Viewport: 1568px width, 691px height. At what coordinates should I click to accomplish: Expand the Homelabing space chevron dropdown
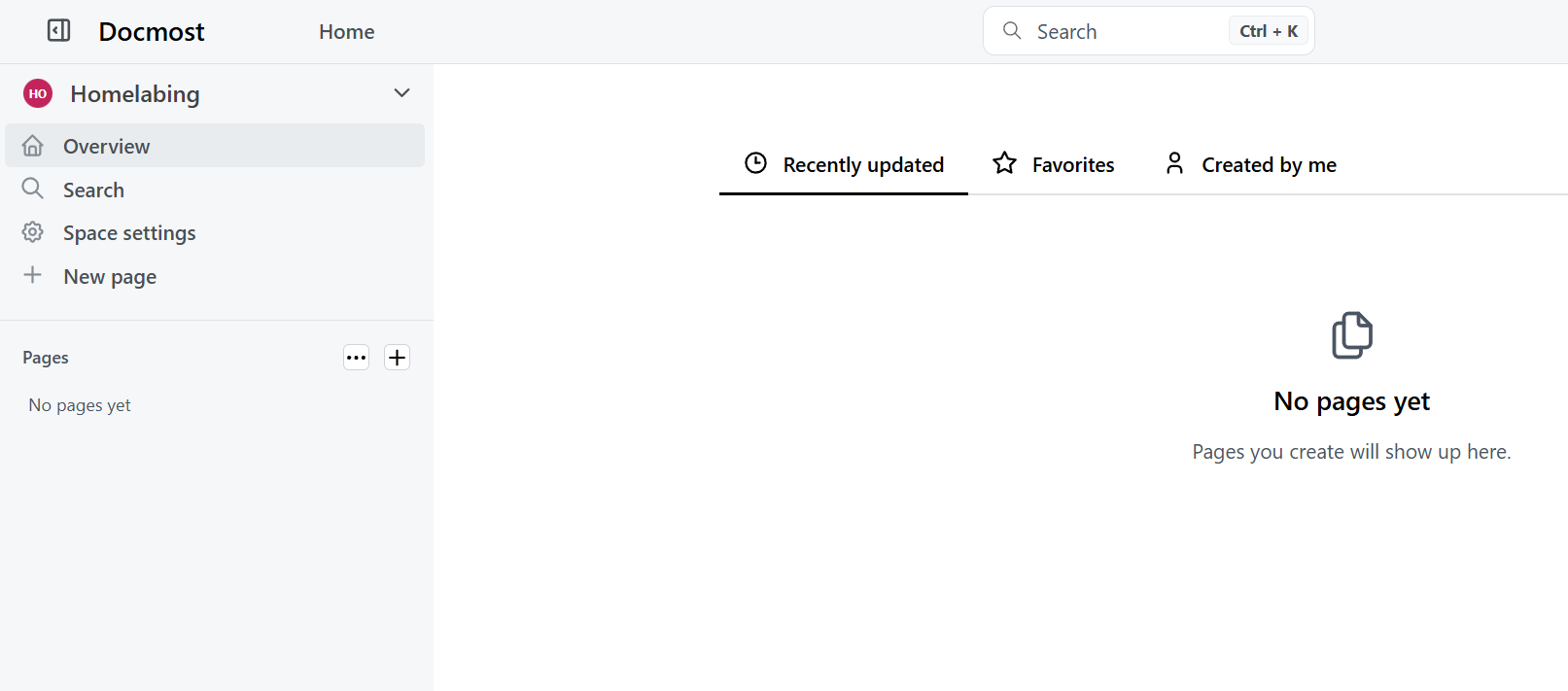coord(402,93)
